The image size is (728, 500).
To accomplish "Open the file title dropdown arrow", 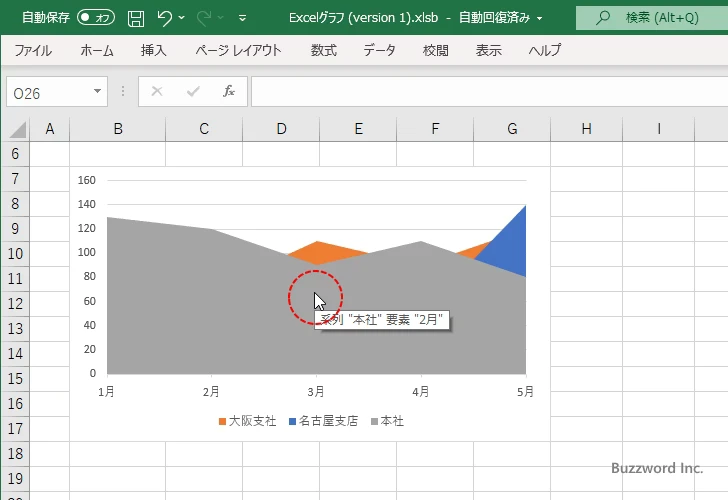I will (540, 19).
